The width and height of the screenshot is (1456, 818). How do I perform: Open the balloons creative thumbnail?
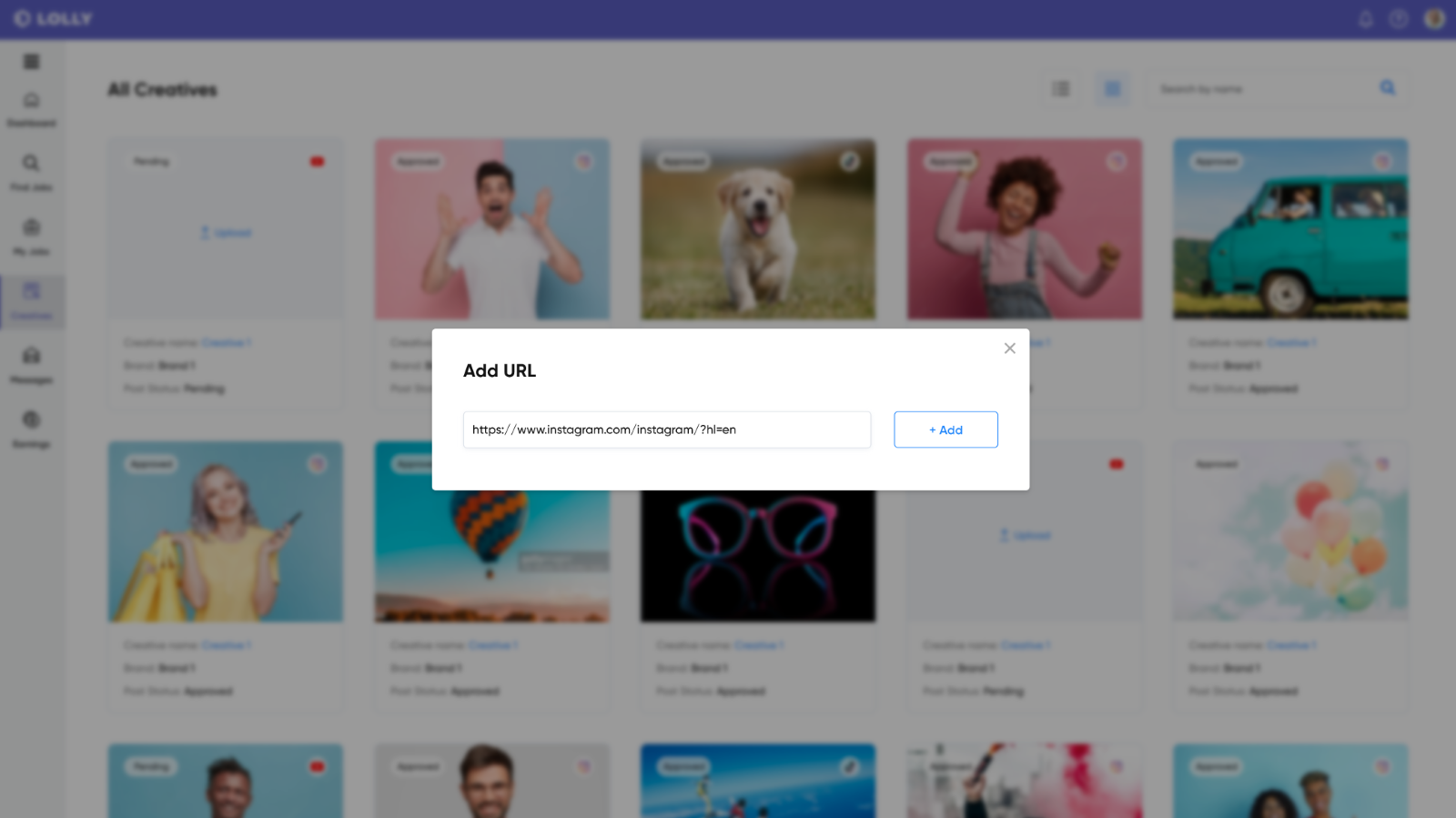[x=1290, y=531]
